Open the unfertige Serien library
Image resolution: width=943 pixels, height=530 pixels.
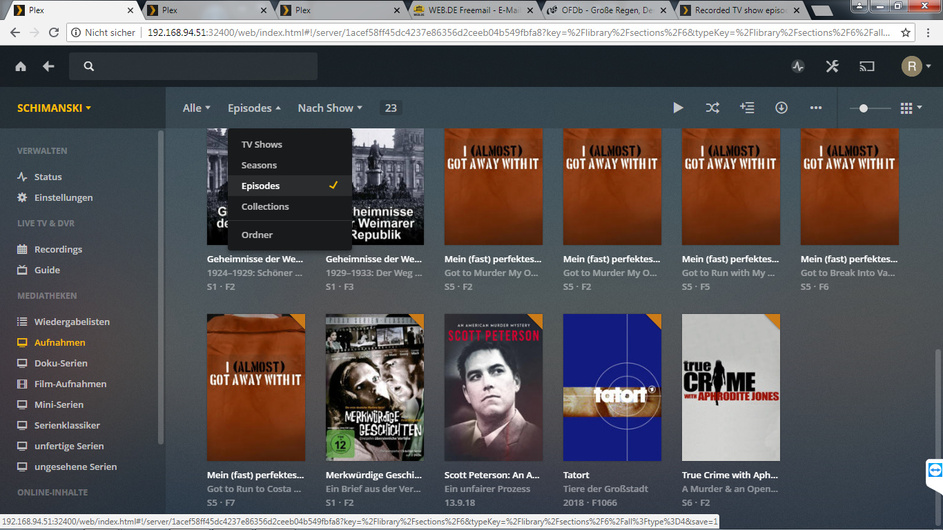tap(69, 446)
